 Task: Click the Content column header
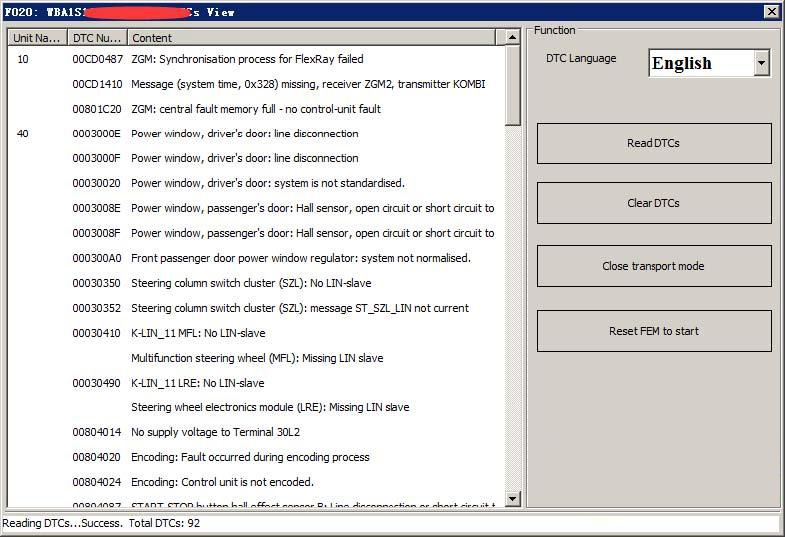coord(310,38)
